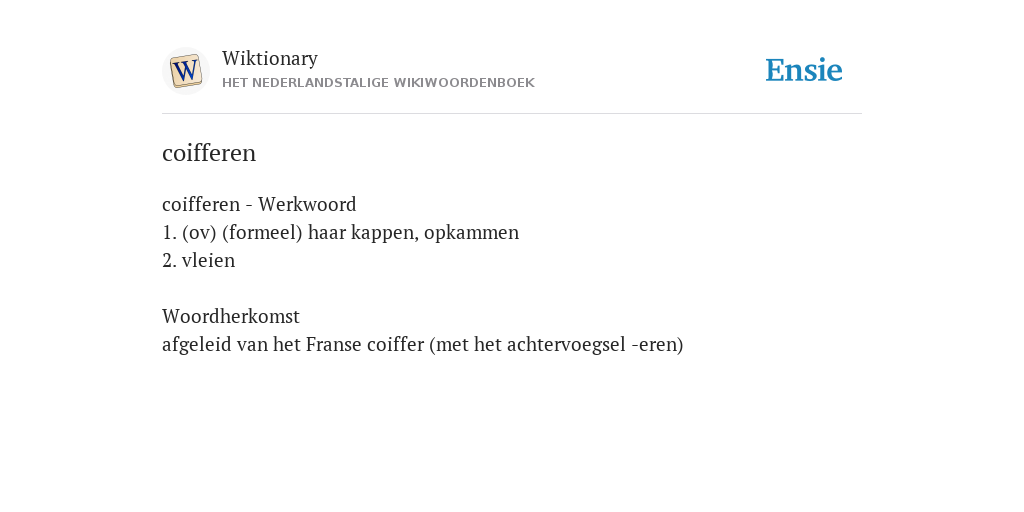Click the Woordherkomst section label
Image resolution: width=1024 pixels, height=512 pixels.
[231, 317]
